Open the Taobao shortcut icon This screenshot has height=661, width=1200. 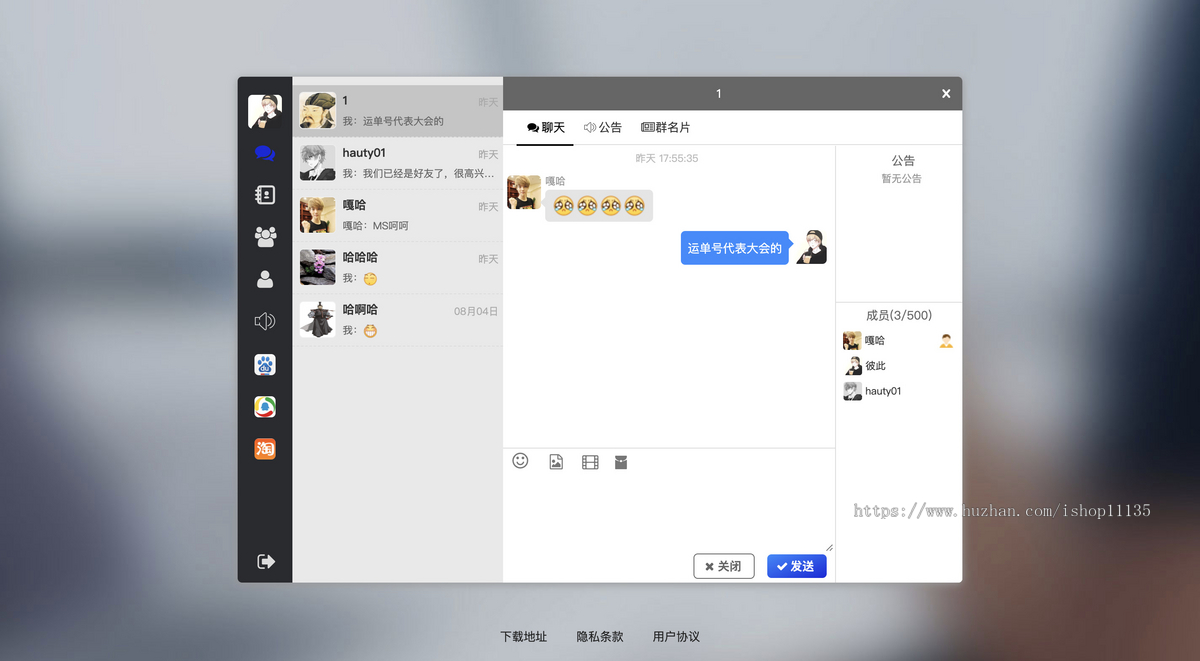(x=265, y=449)
